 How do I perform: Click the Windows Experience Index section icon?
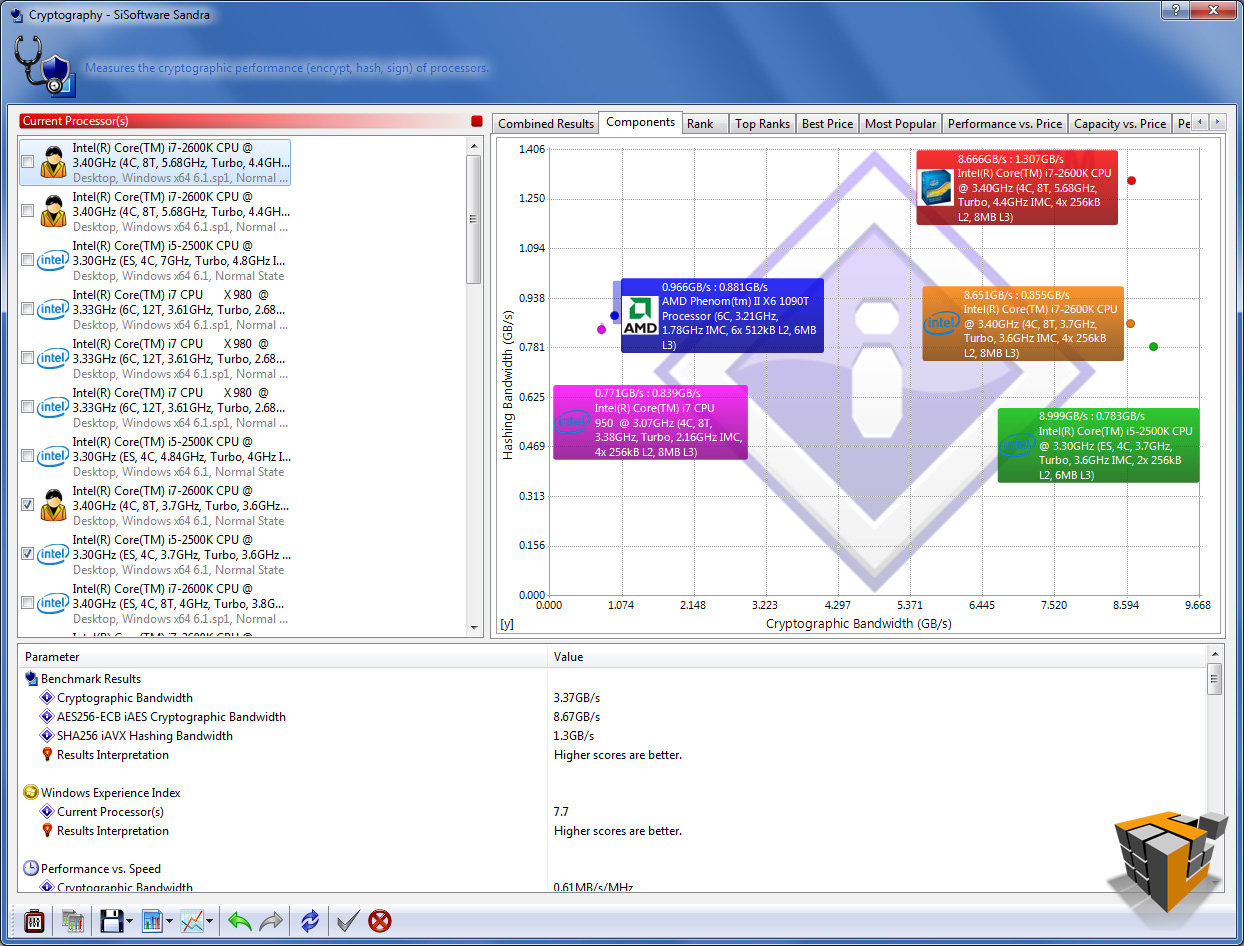point(31,793)
